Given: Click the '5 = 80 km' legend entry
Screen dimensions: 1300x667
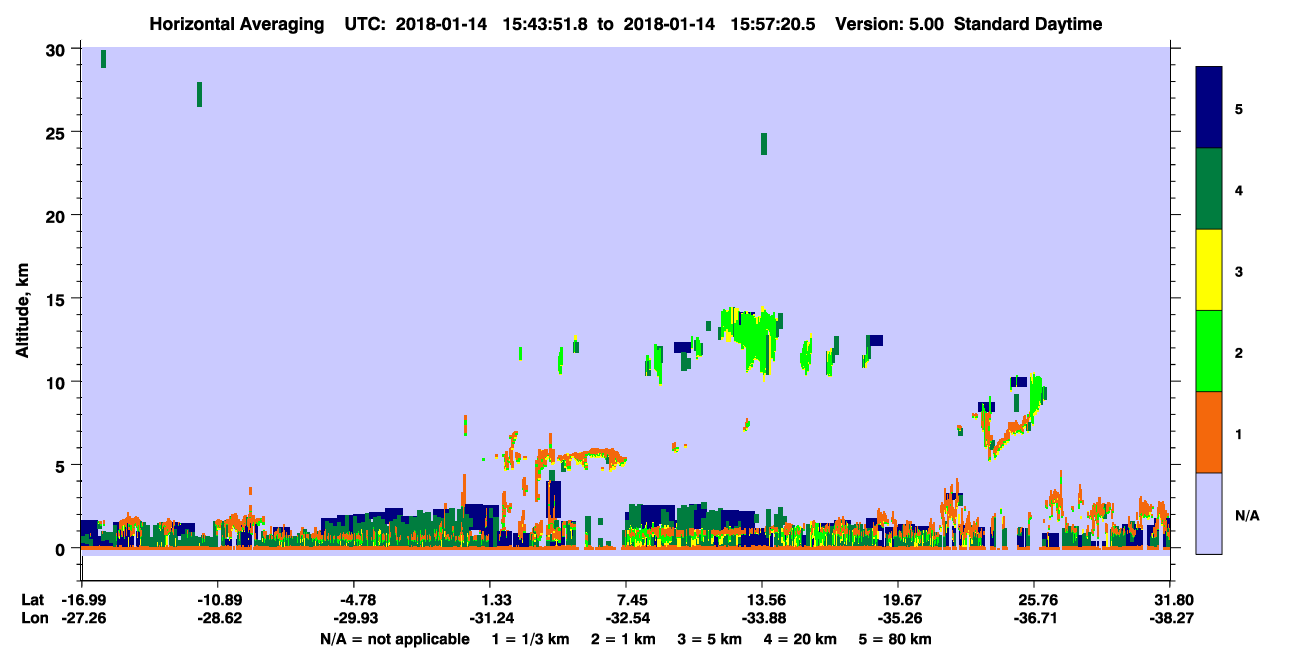Looking at the screenshot, I should [x=895, y=638].
